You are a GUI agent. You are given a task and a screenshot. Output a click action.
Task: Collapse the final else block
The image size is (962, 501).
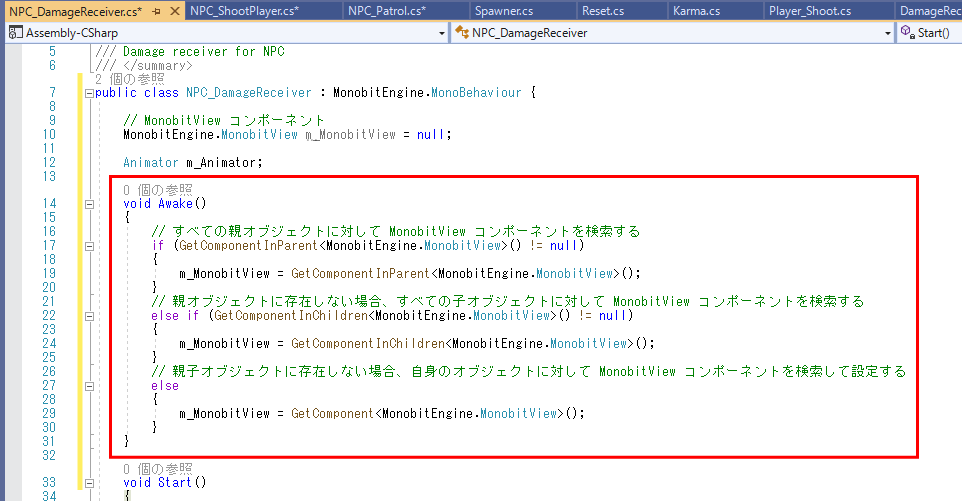[x=89, y=386]
